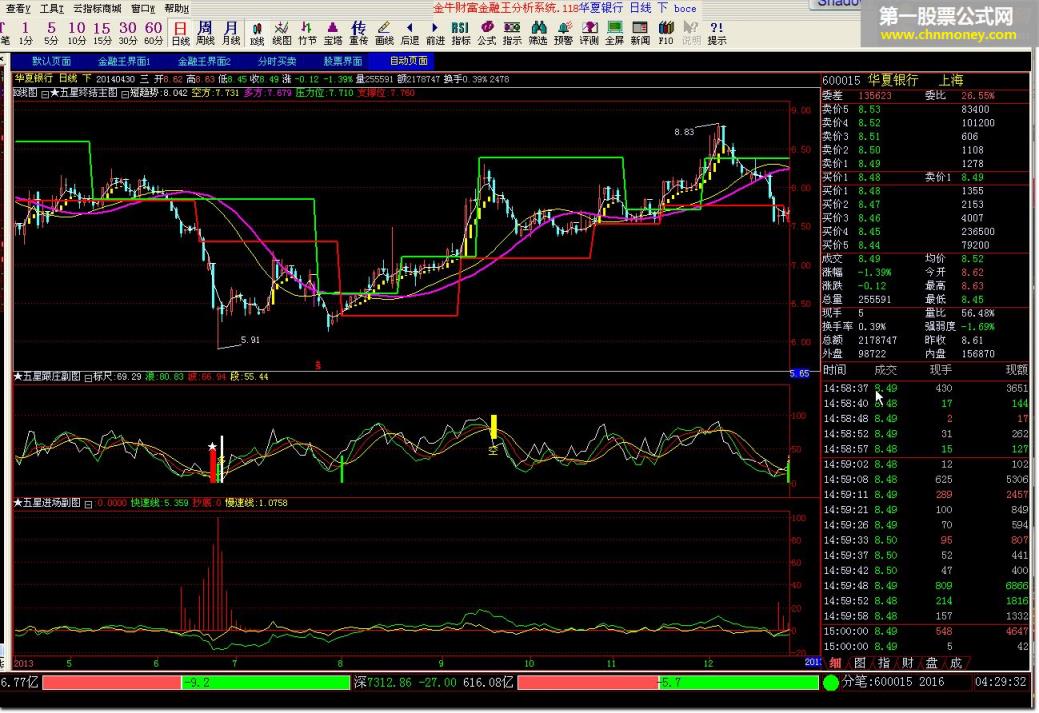Switch to 默认页面 tab
The image size is (1039, 713).
(52, 61)
